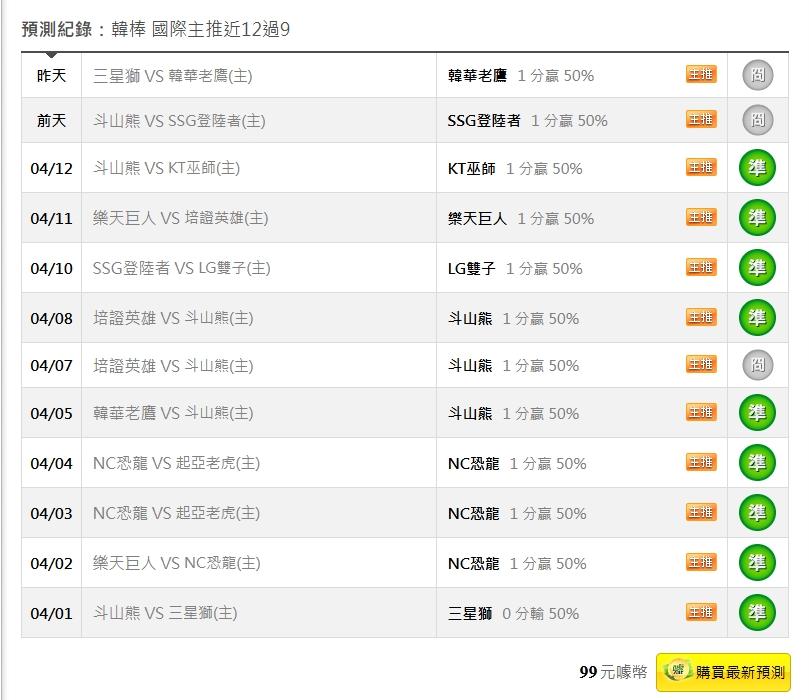Open the 三星獅 VS 韓華老鷹 matchup
Image resolution: width=809 pixels, height=700 pixels.
coord(172,76)
